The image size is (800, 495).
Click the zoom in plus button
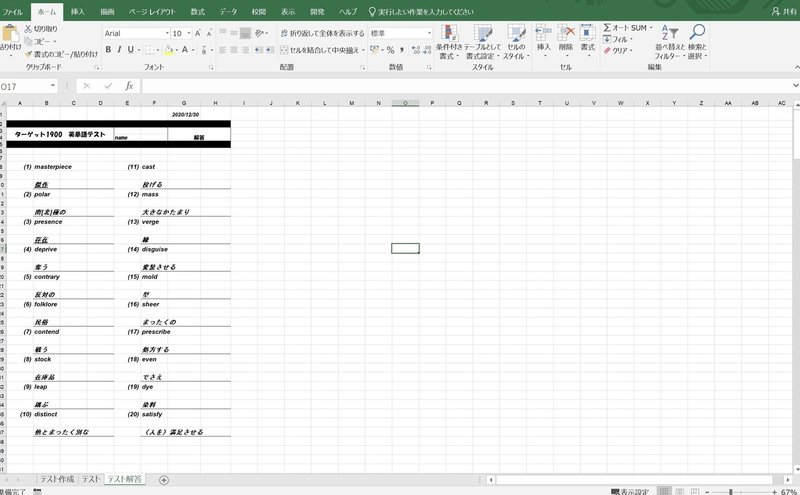pos(774,492)
